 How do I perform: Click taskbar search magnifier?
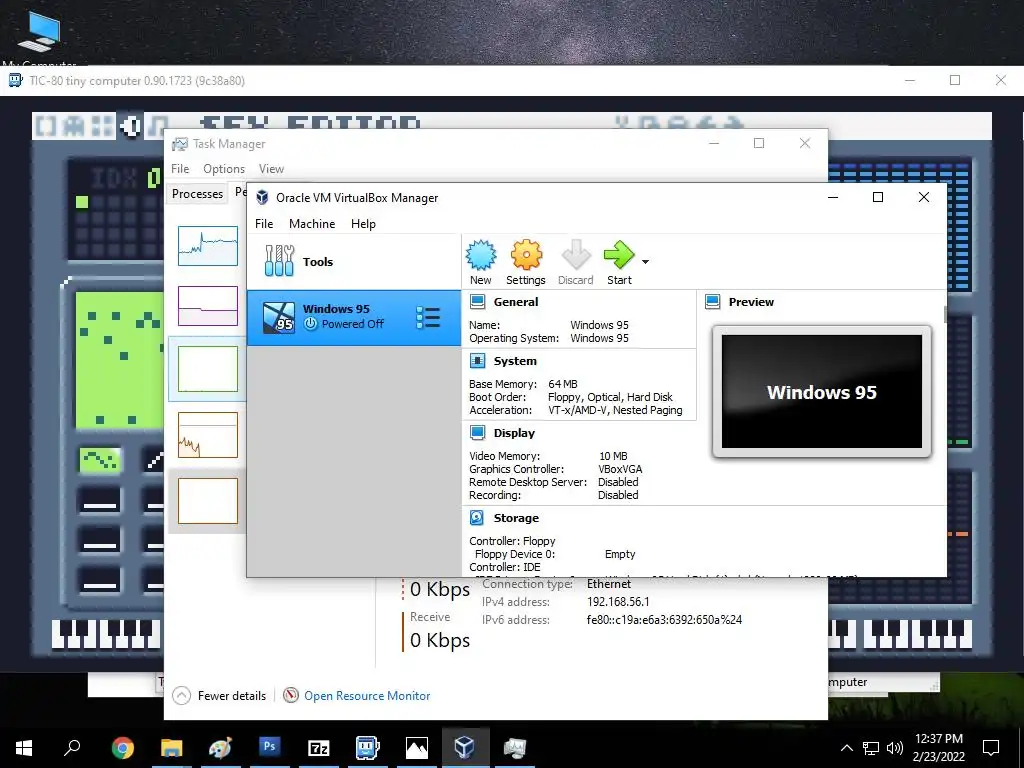click(72, 747)
